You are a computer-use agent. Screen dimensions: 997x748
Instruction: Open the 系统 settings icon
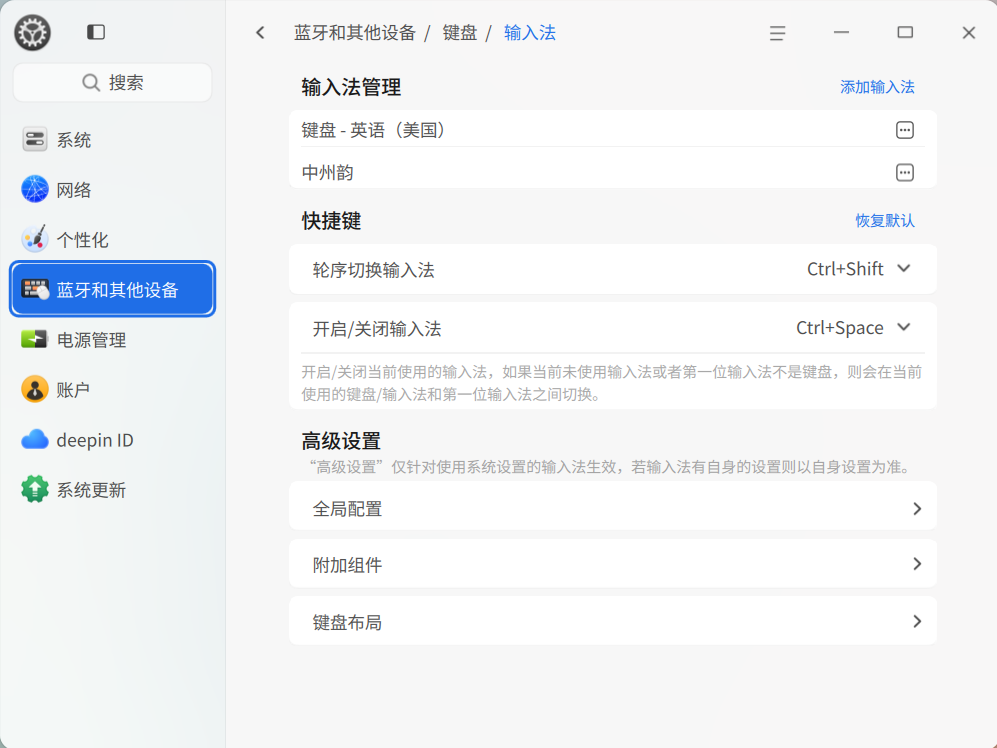click(x=35, y=140)
